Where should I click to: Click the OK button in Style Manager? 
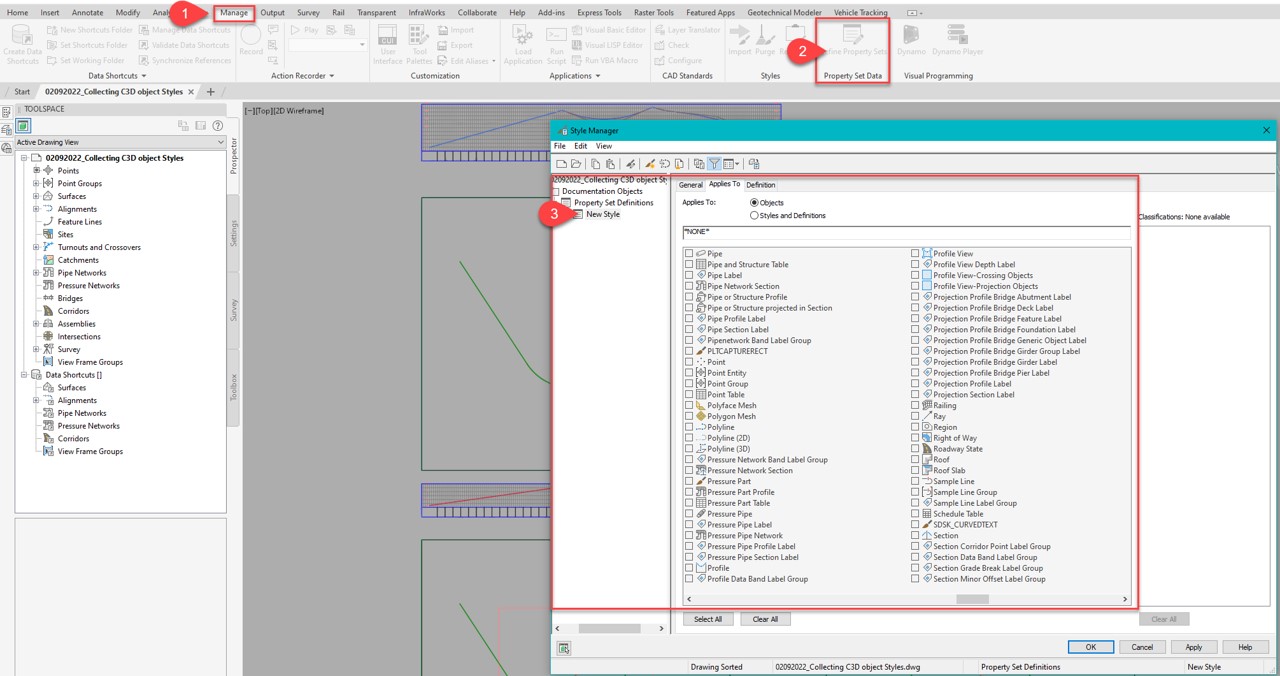1091,647
